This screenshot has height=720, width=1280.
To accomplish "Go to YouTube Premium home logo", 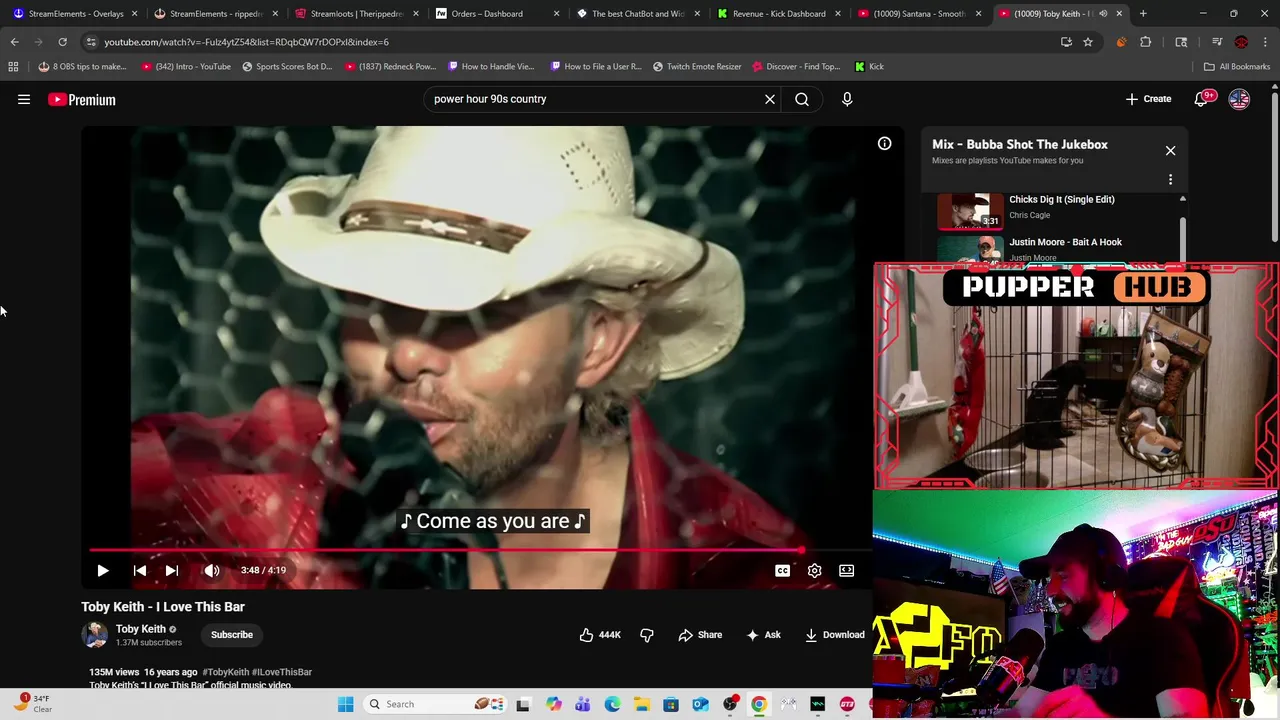I will (x=82, y=99).
